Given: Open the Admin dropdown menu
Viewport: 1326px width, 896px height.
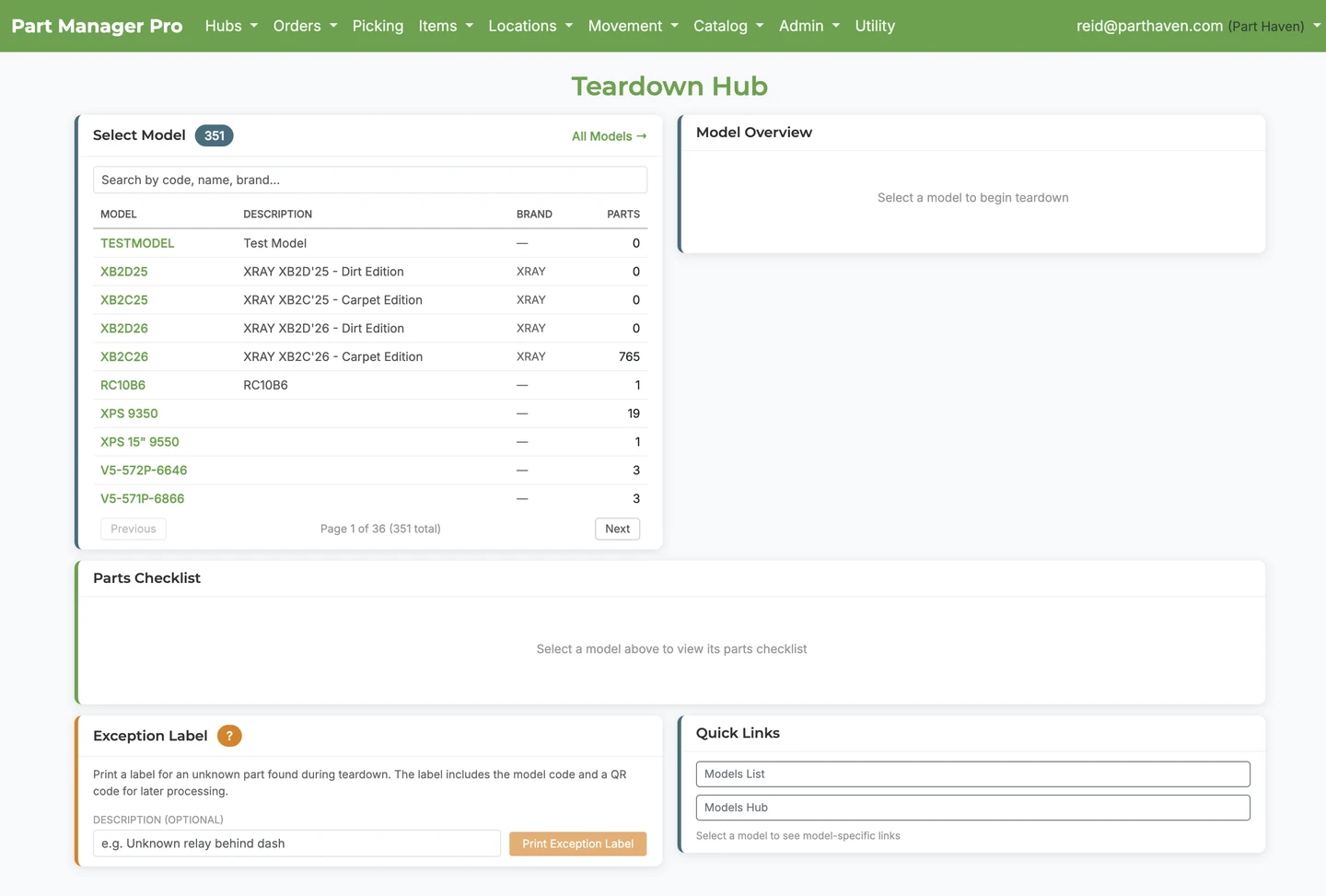Looking at the screenshot, I should coord(809,26).
